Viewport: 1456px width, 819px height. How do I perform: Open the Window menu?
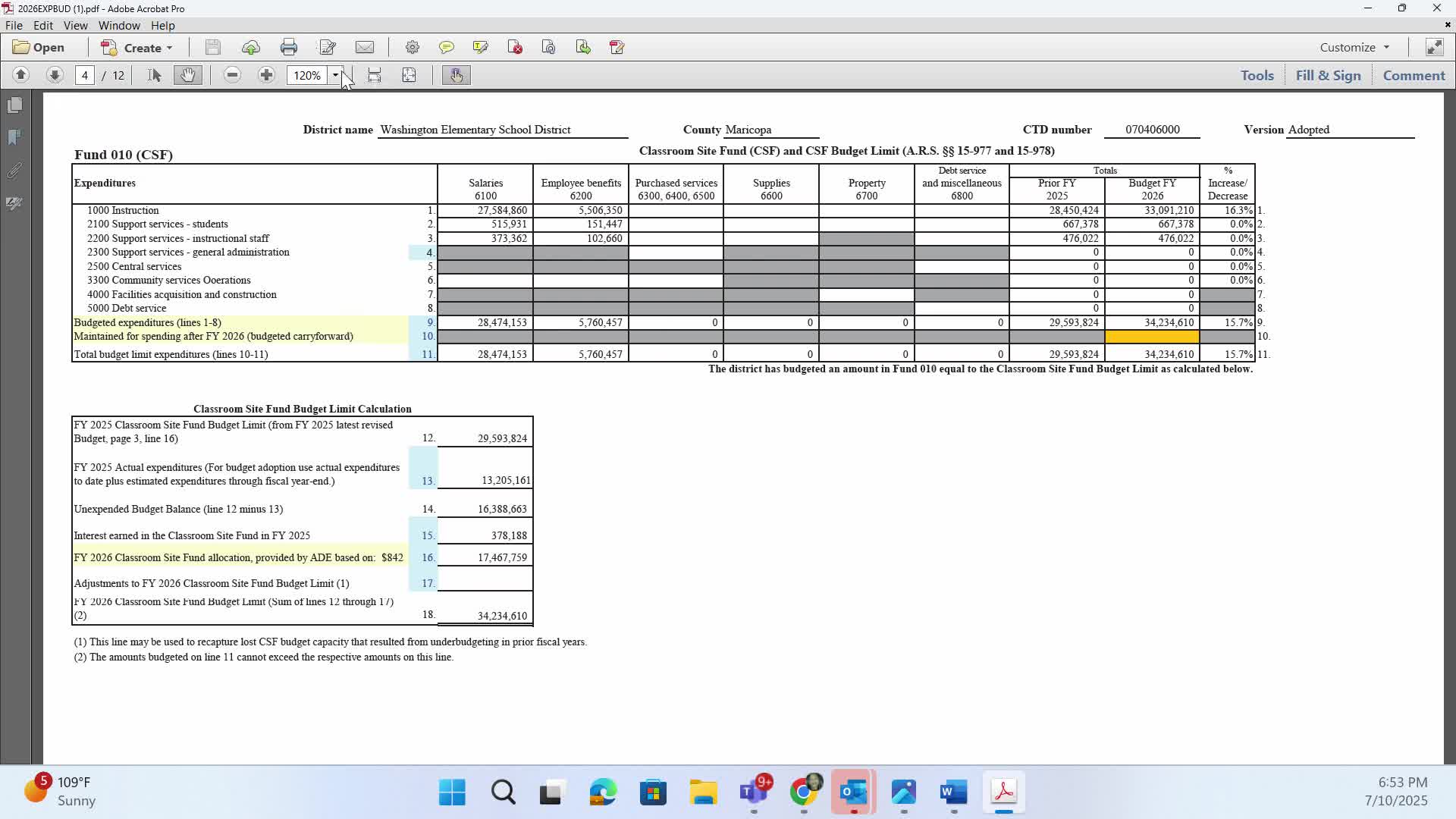point(119,26)
